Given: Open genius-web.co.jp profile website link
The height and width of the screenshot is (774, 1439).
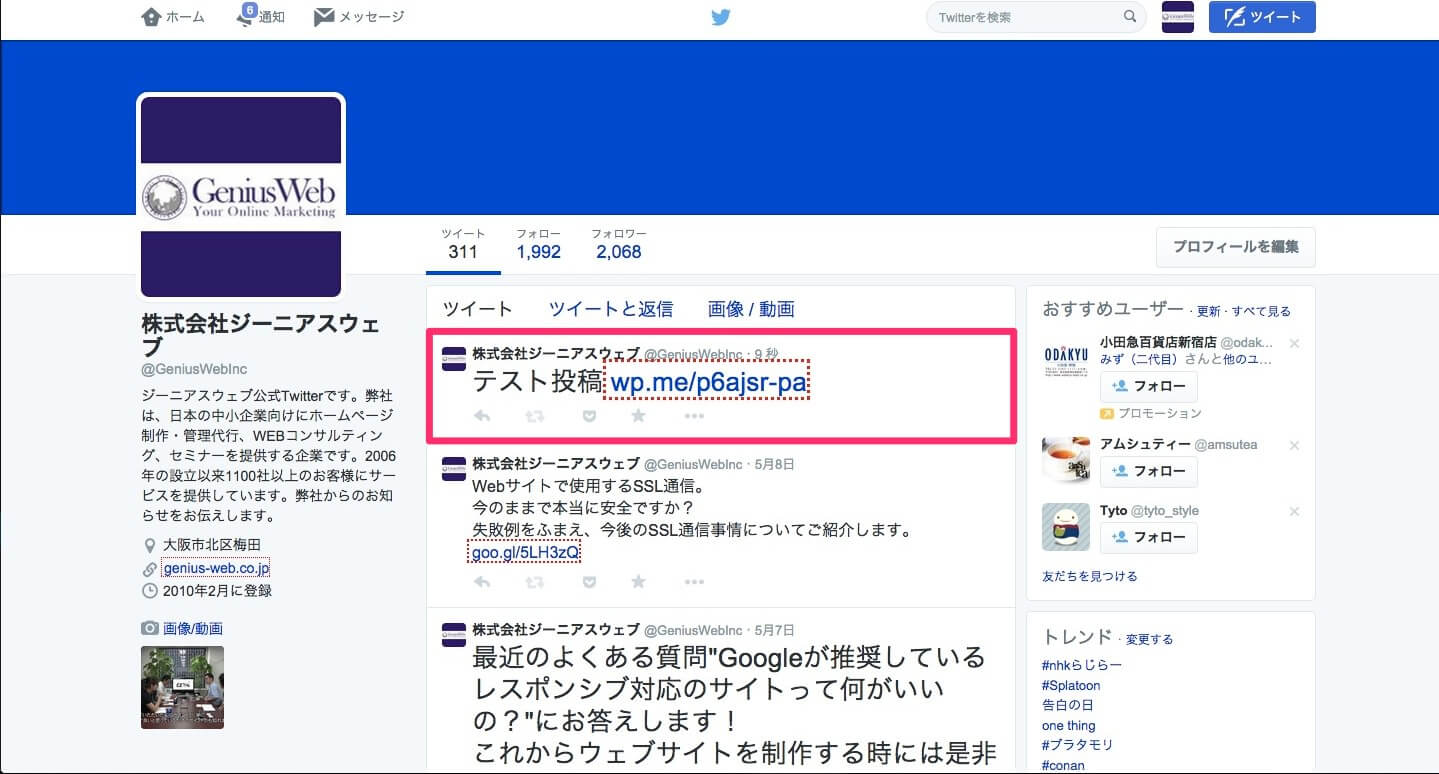Looking at the screenshot, I should pos(216,568).
